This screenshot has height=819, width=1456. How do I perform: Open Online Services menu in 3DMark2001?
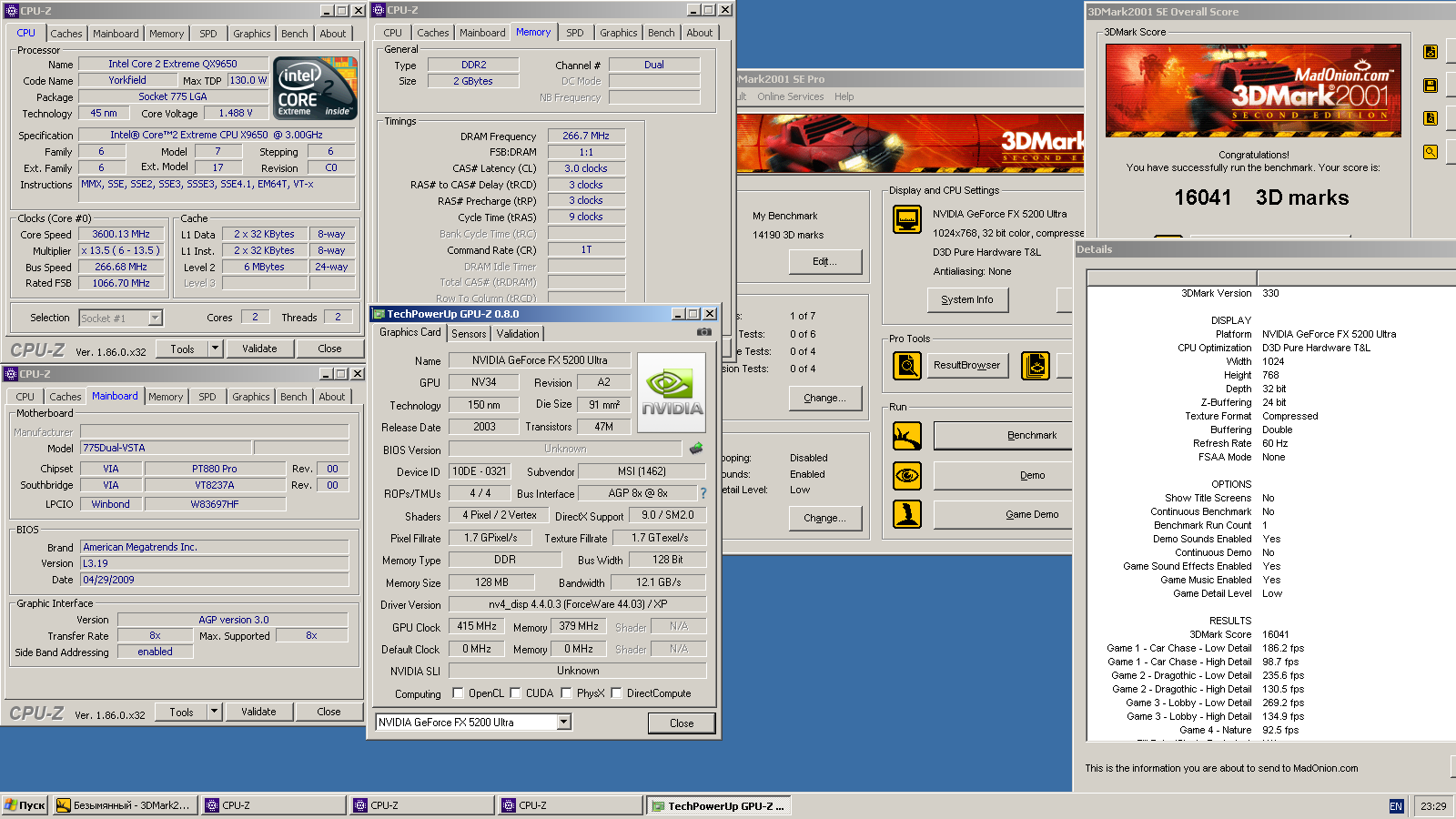(x=790, y=96)
